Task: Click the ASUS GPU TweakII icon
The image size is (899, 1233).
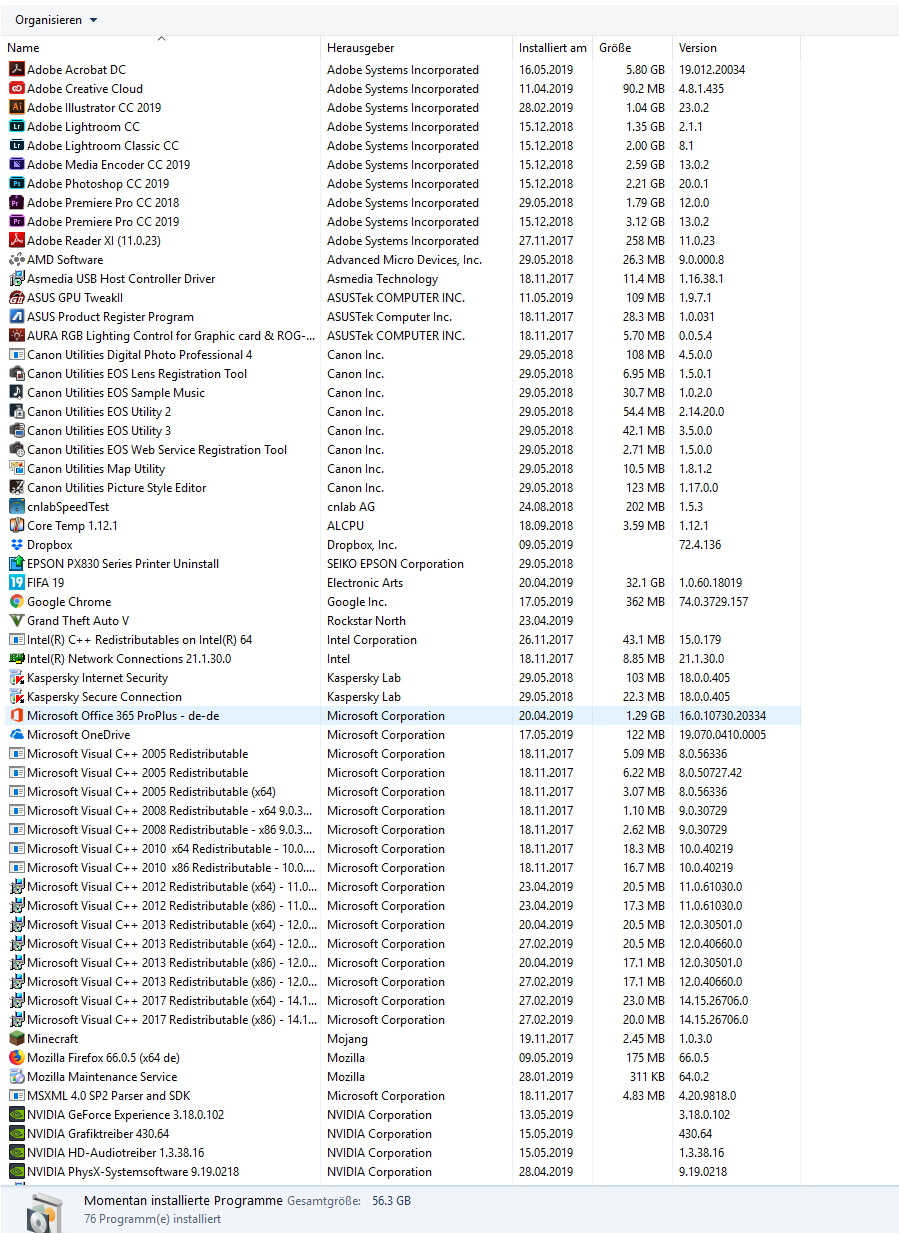Action: pos(17,298)
